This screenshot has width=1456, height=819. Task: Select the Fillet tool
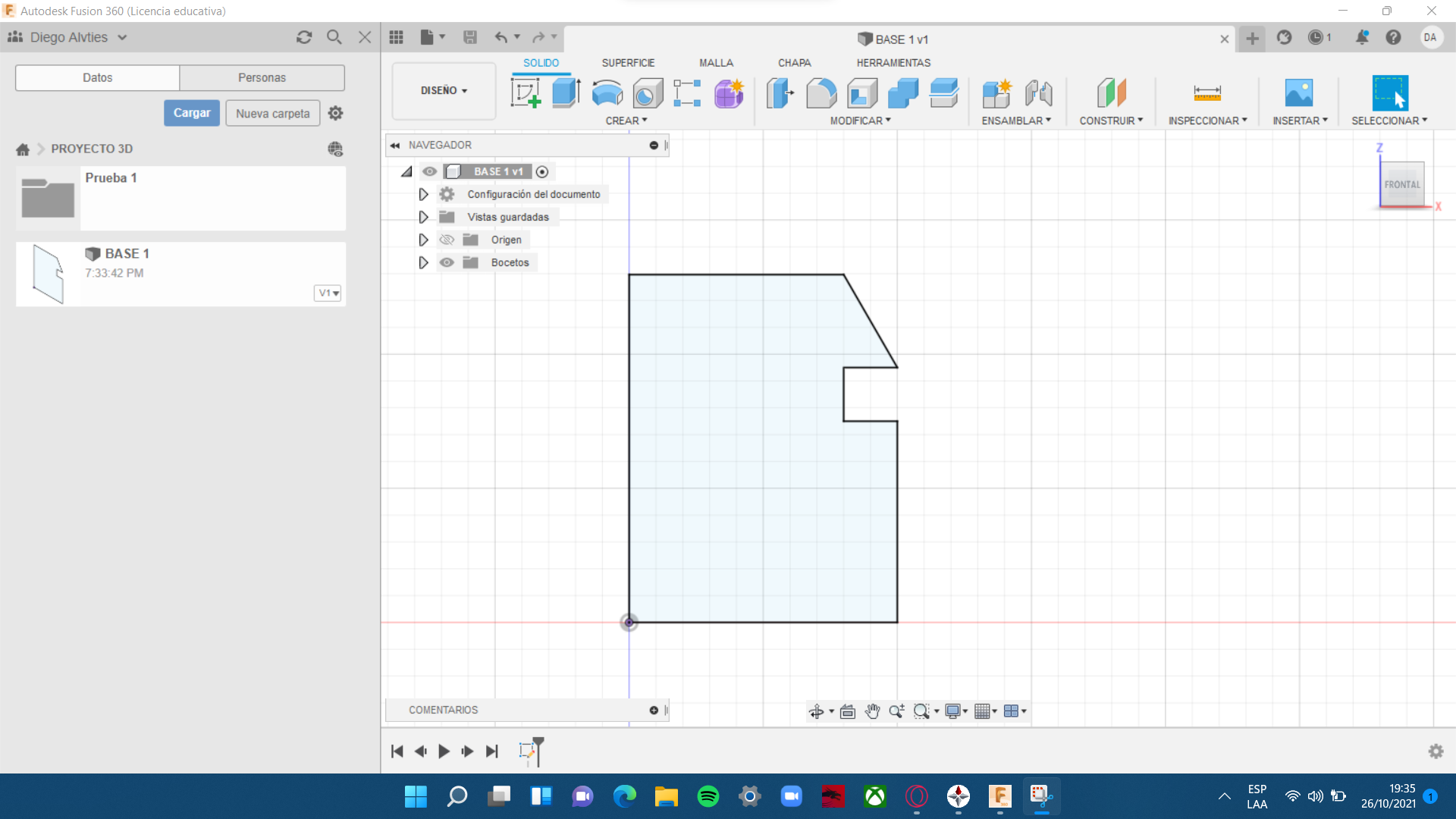pyautogui.click(x=821, y=93)
